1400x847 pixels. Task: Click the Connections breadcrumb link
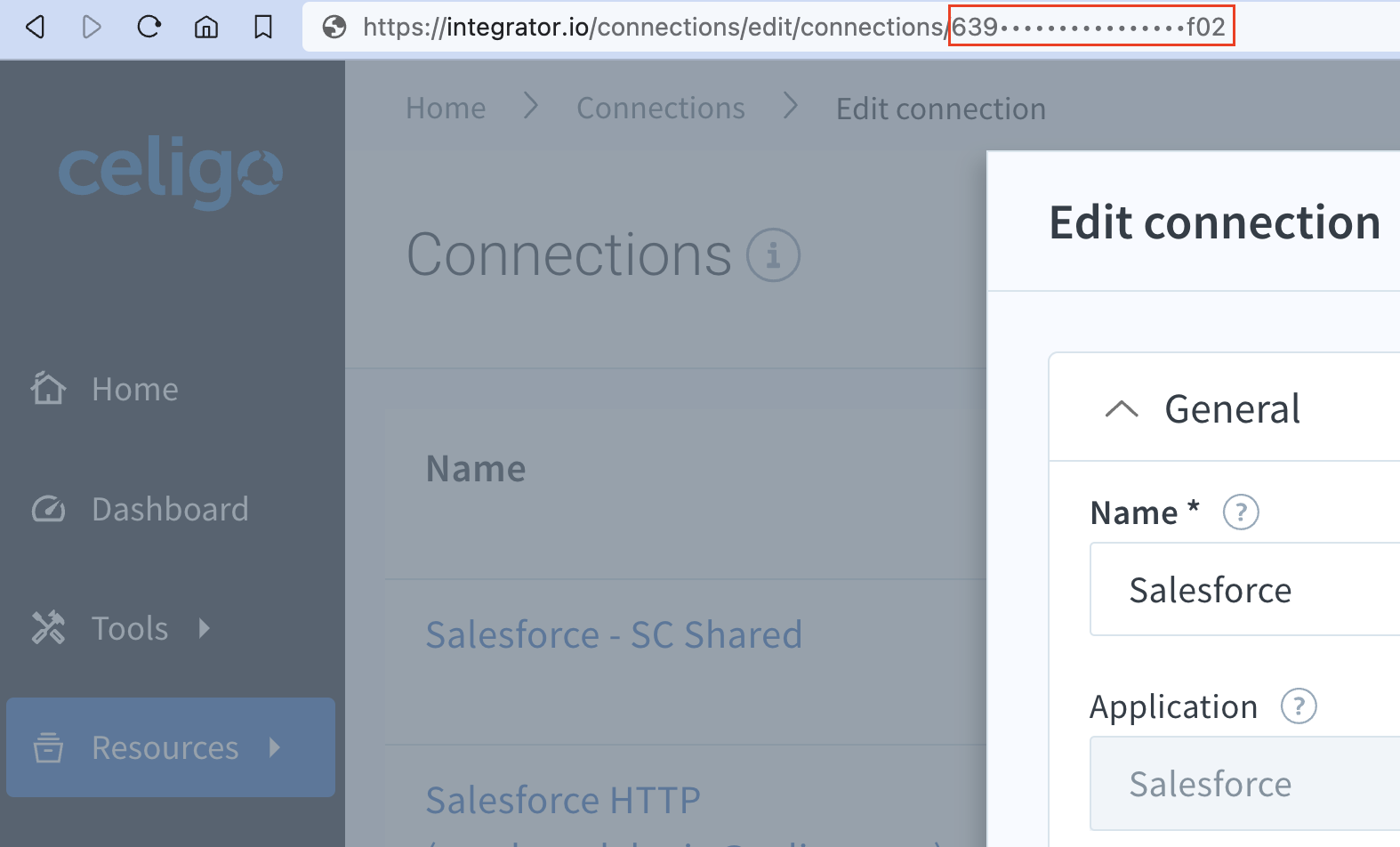click(x=661, y=109)
